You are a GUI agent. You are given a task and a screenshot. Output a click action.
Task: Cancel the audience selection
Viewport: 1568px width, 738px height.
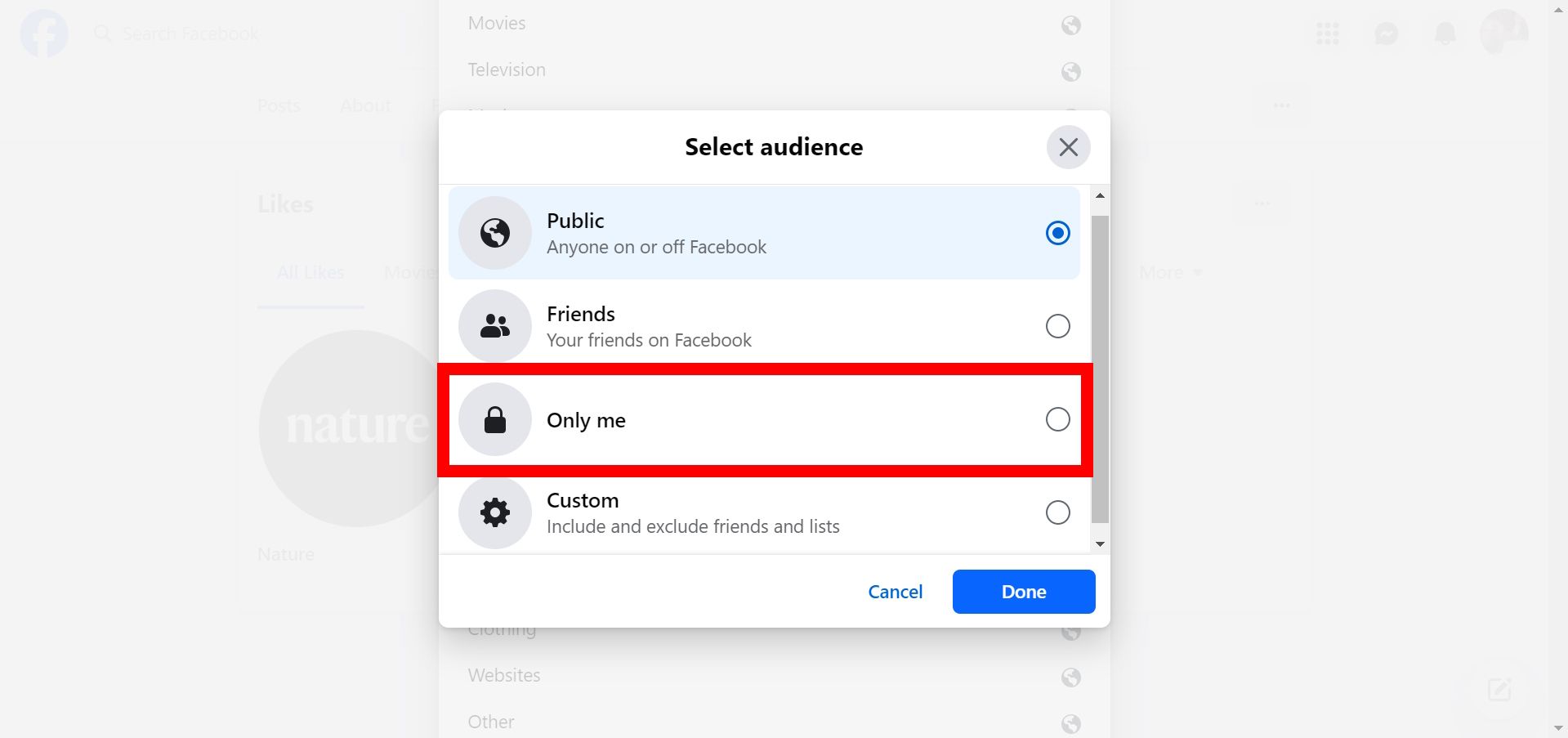895,591
